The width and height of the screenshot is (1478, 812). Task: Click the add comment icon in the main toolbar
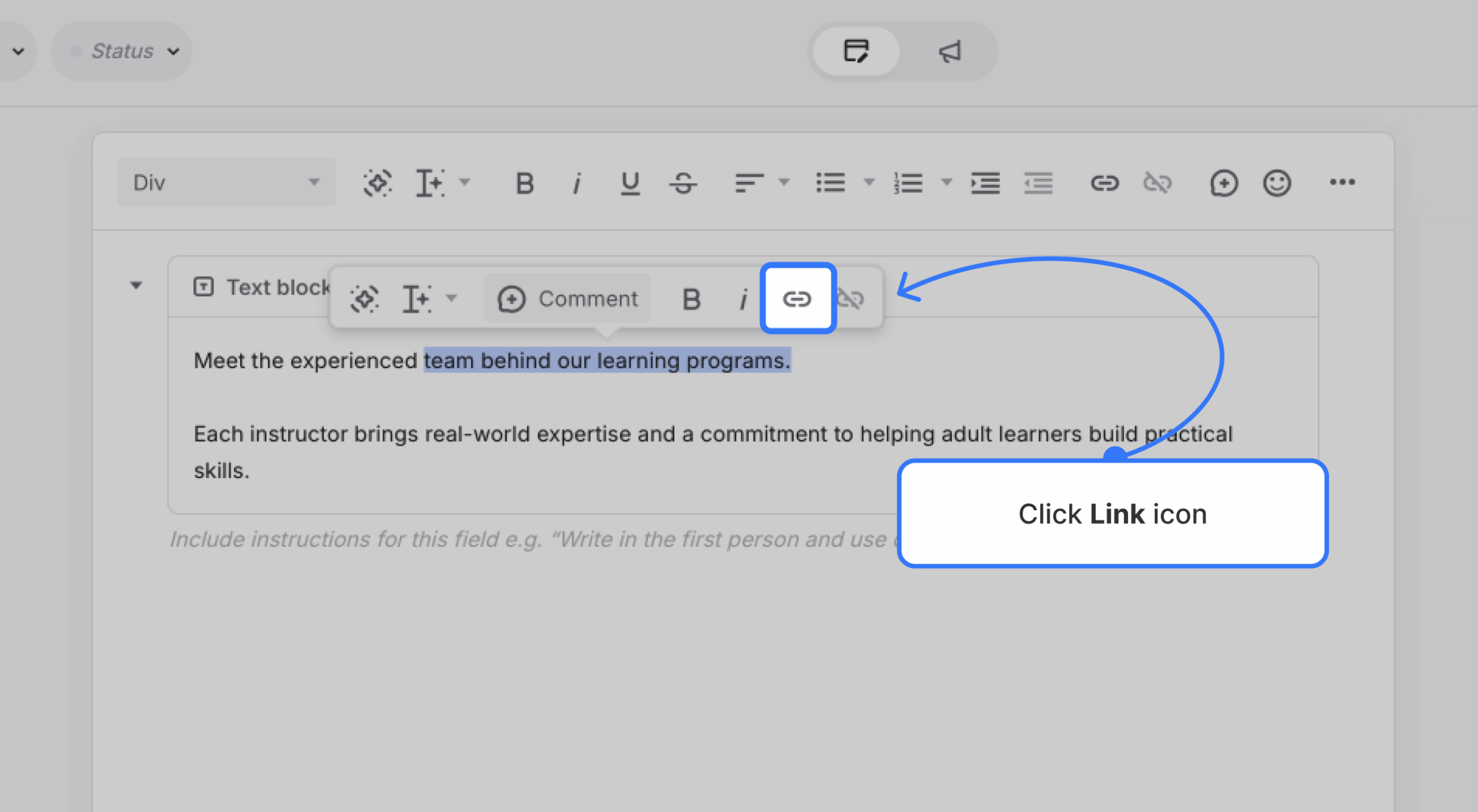pyautogui.click(x=1225, y=183)
